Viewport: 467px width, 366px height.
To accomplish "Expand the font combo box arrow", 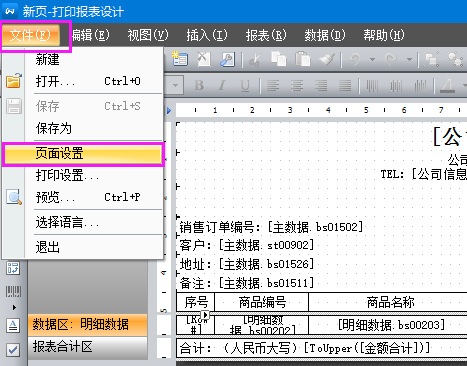I will (x=175, y=86).
